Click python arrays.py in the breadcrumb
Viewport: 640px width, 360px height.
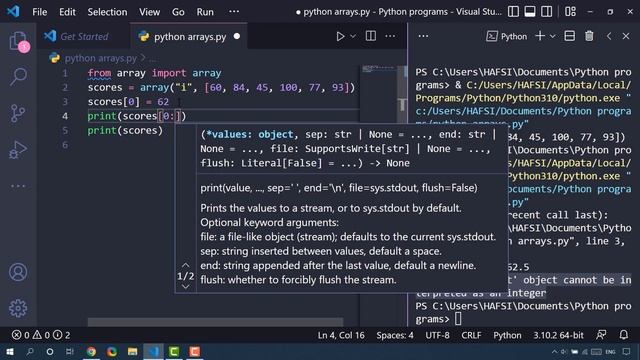pyautogui.click(x=100, y=58)
